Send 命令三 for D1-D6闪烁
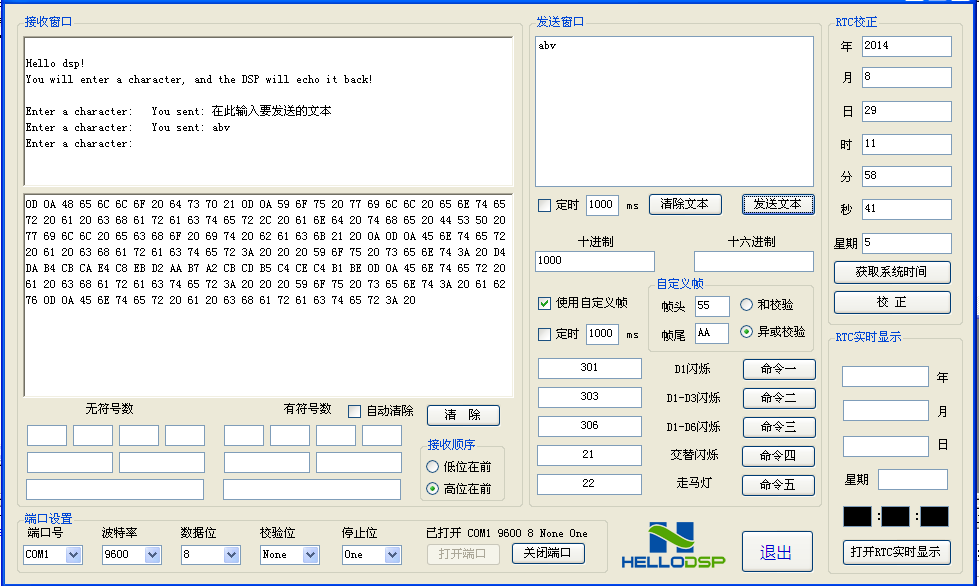Screen dimensions: 979x586 pyautogui.click(x=779, y=427)
